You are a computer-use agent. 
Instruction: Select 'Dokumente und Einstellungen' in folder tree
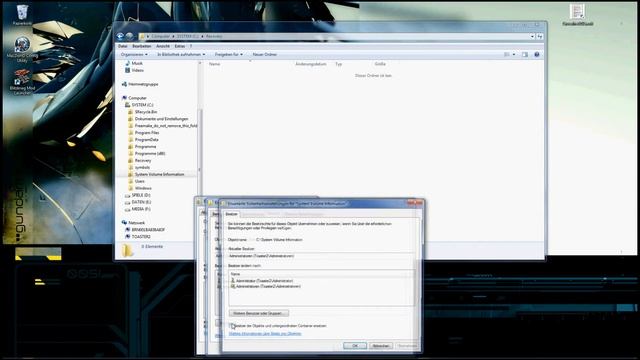coord(161,119)
